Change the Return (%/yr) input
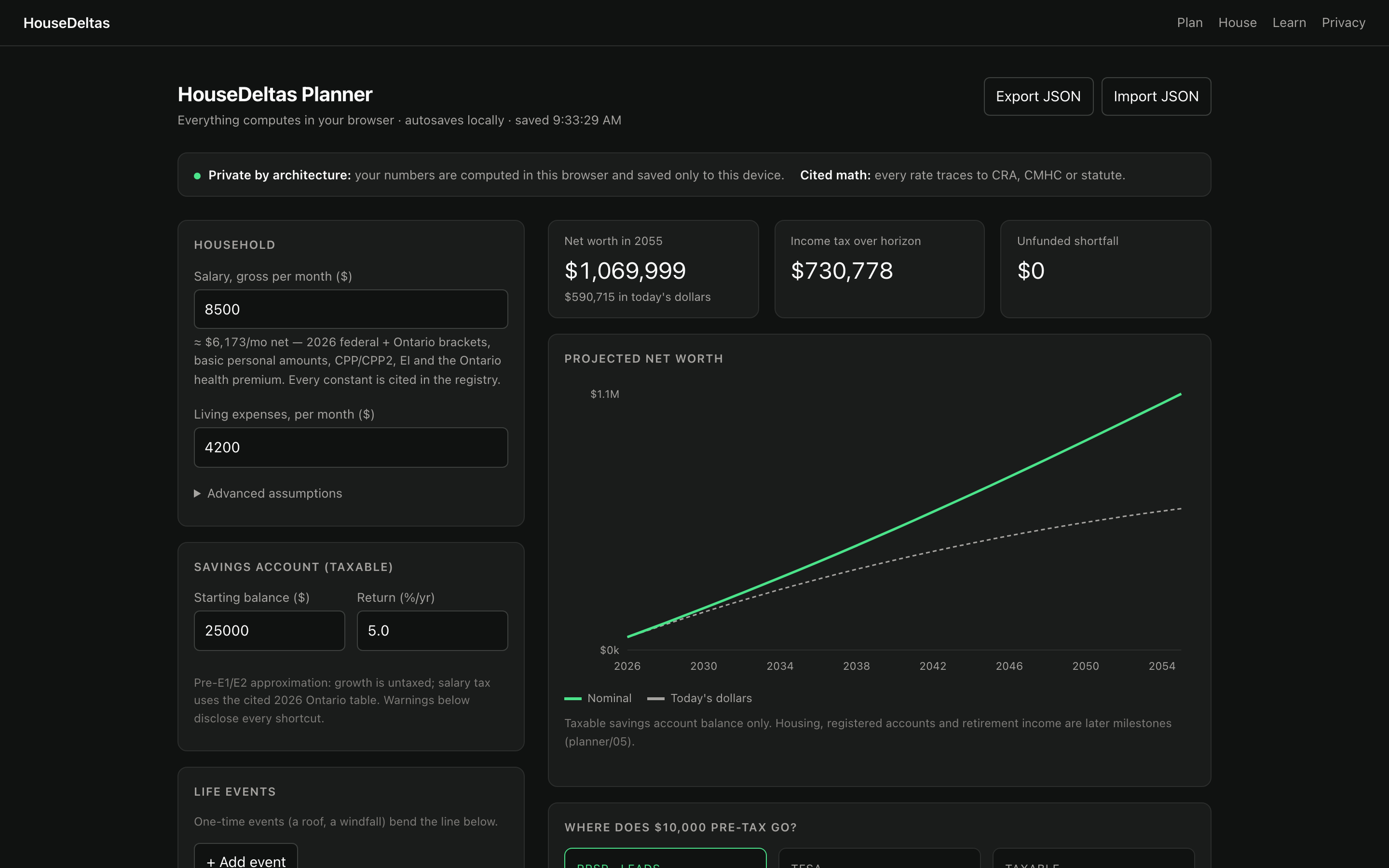 [432, 630]
